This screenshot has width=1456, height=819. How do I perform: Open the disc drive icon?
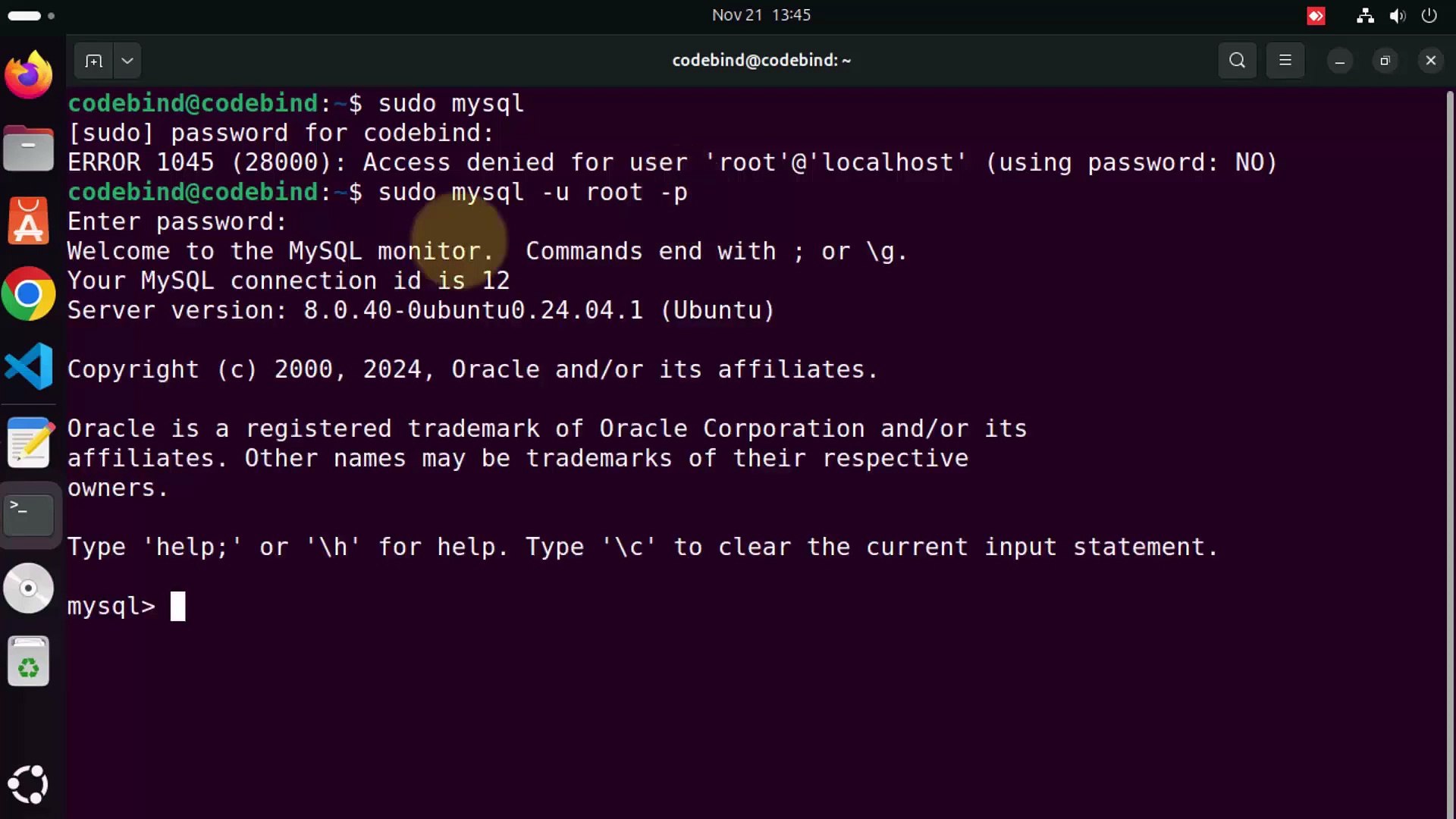click(29, 588)
